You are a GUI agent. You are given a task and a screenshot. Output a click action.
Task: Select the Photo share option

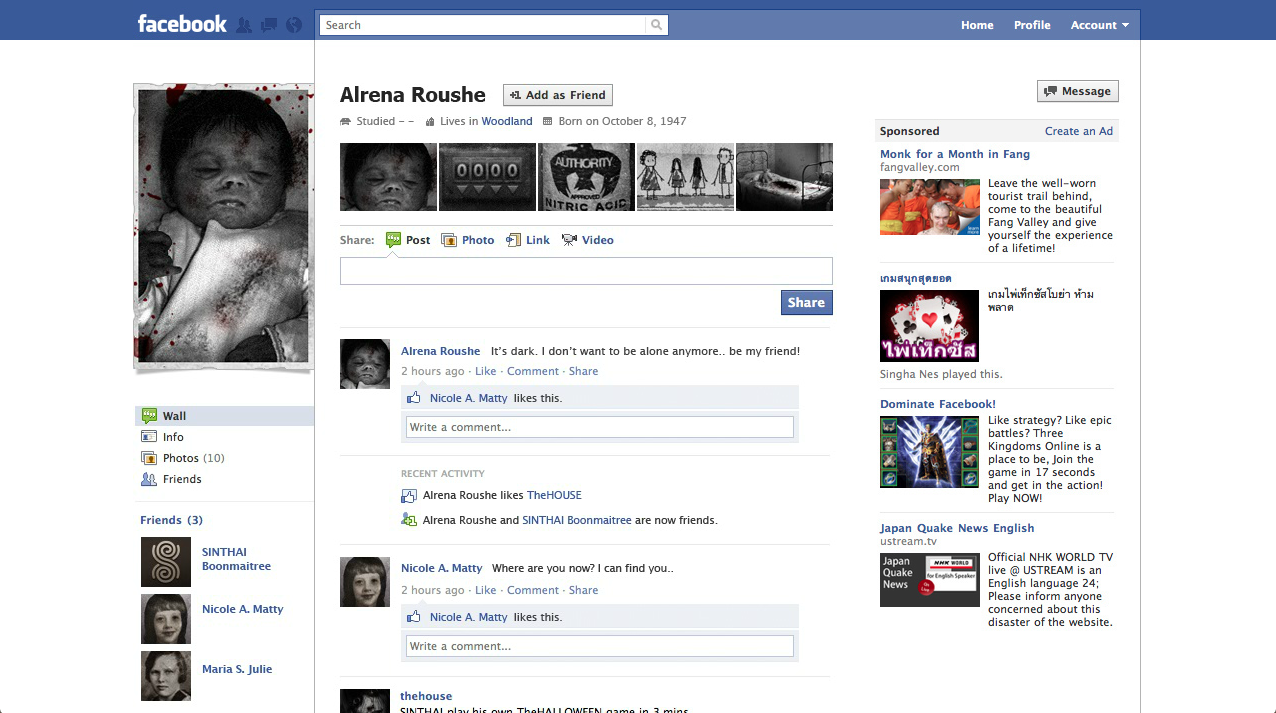(x=468, y=240)
